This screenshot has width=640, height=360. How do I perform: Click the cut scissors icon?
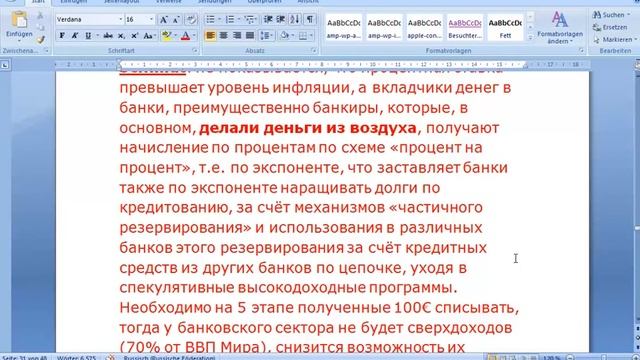point(40,16)
